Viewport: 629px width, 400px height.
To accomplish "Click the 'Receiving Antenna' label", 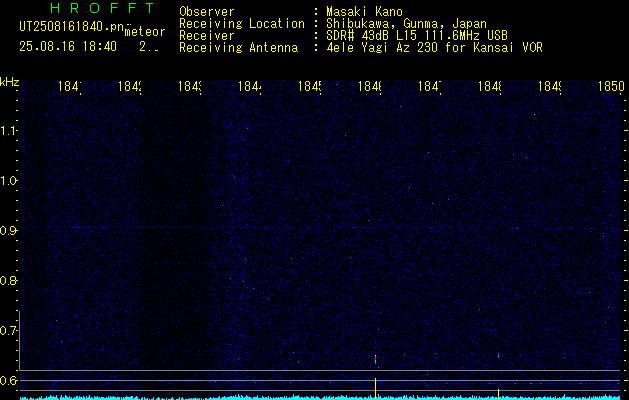I will pos(238,48).
